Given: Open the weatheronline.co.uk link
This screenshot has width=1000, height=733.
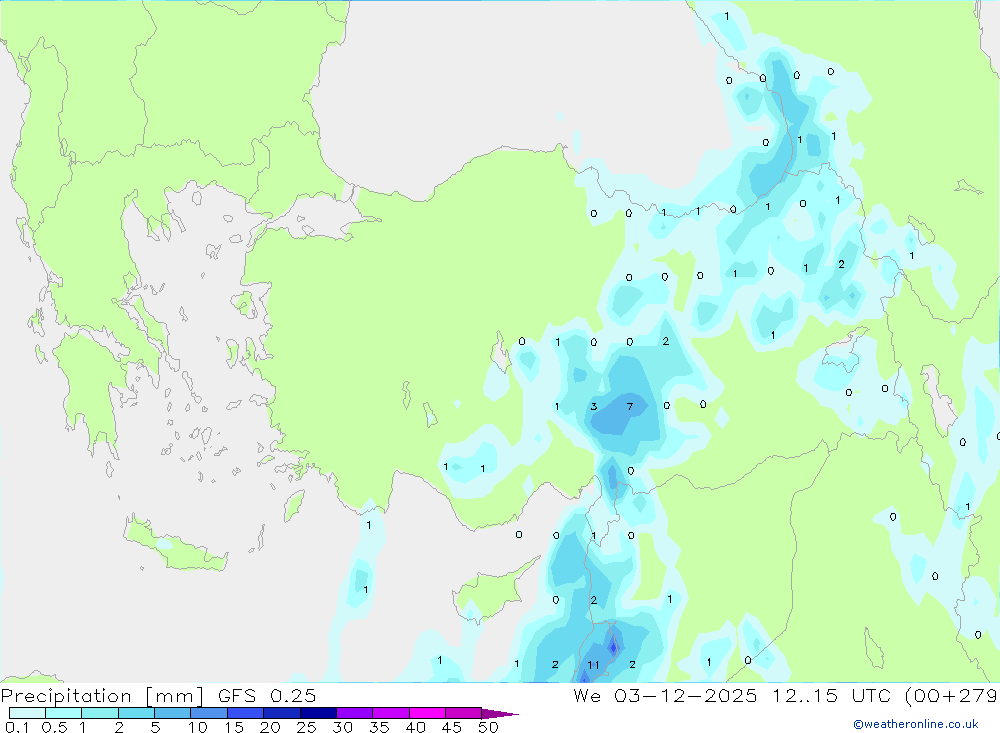Looking at the screenshot, I should [x=916, y=724].
